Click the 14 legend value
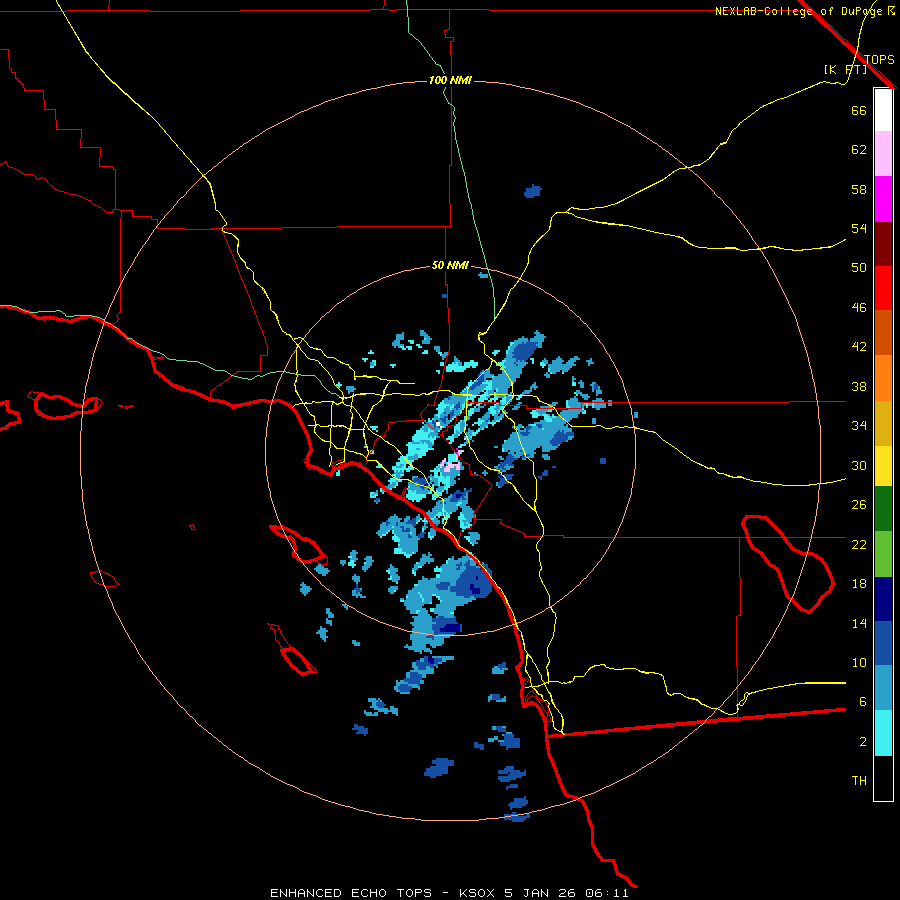Screen dimensions: 900x900 click(859, 623)
